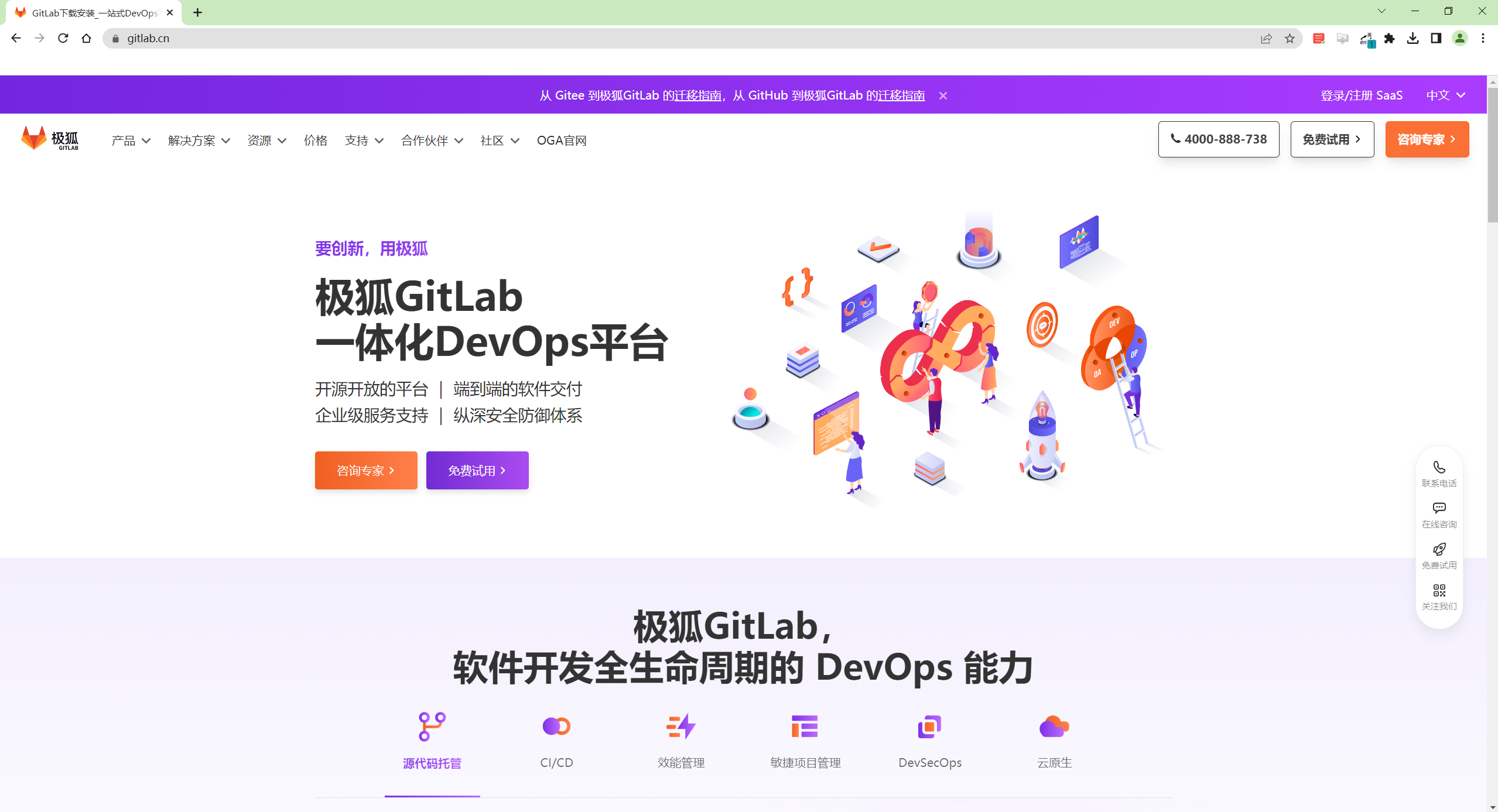Open the tab search chevron
Viewport: 1498px width, 812px height.
(x=1381, y=11)
